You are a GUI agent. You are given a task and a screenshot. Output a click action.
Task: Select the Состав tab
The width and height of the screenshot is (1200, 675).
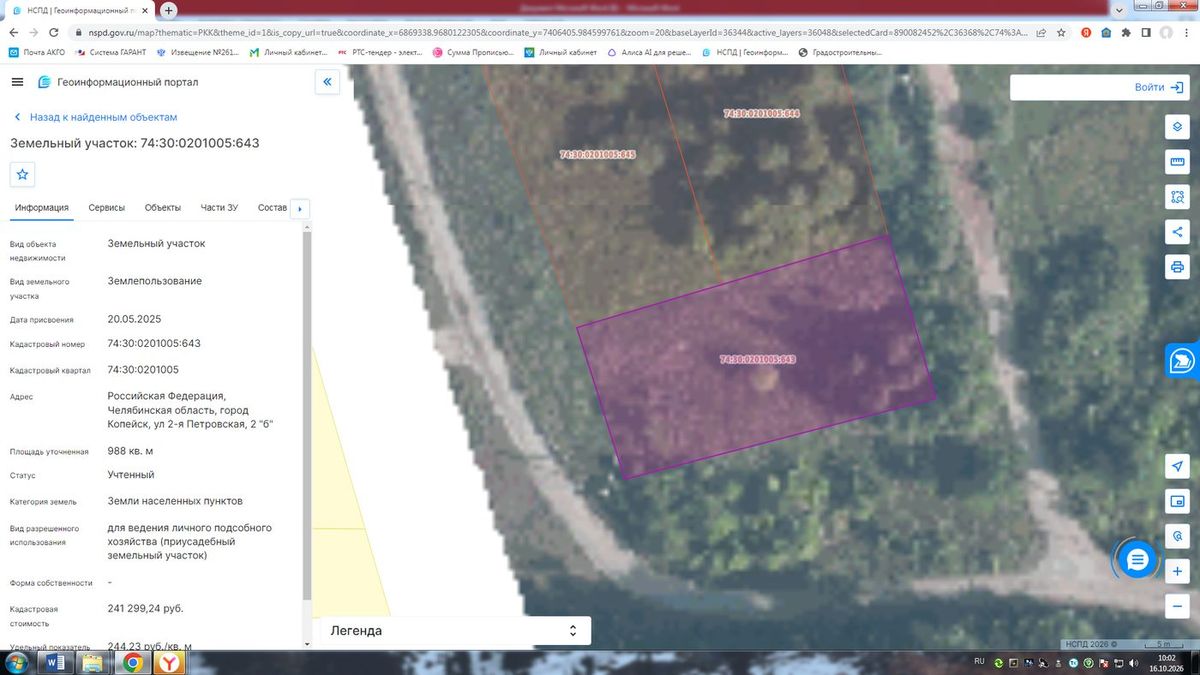tap(272, 208)
